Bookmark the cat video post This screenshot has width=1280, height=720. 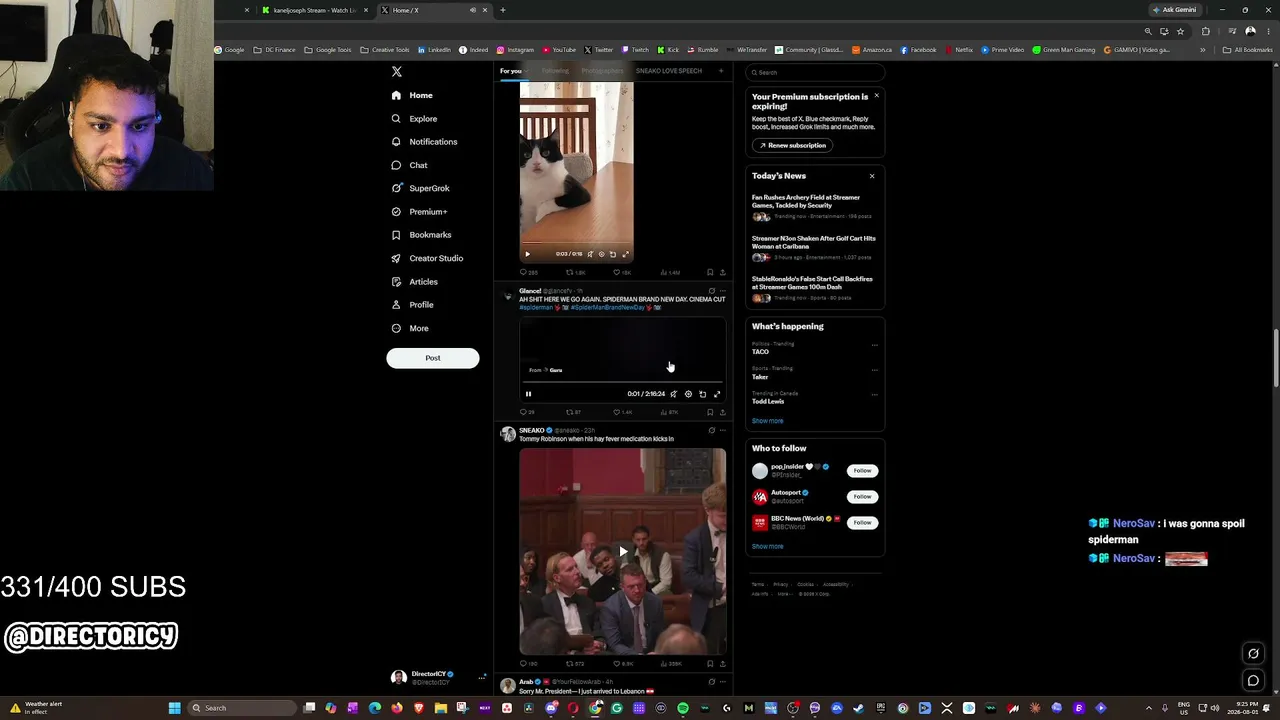(710, 272)
